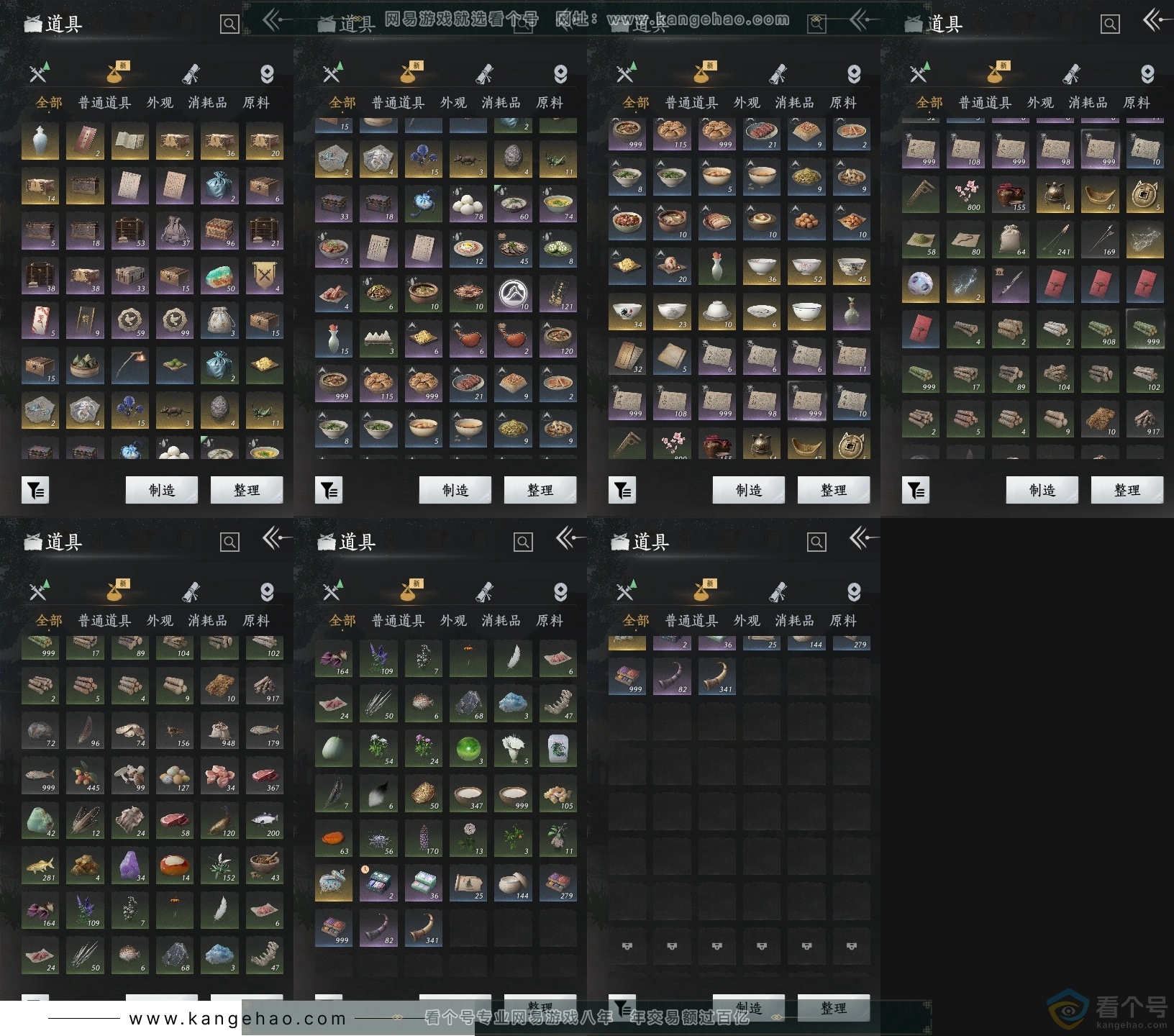Click 整理 button in the top-left panel
Image resolution: width=1174 pixels, height=1036 pixels.
[x=247, y=490]
